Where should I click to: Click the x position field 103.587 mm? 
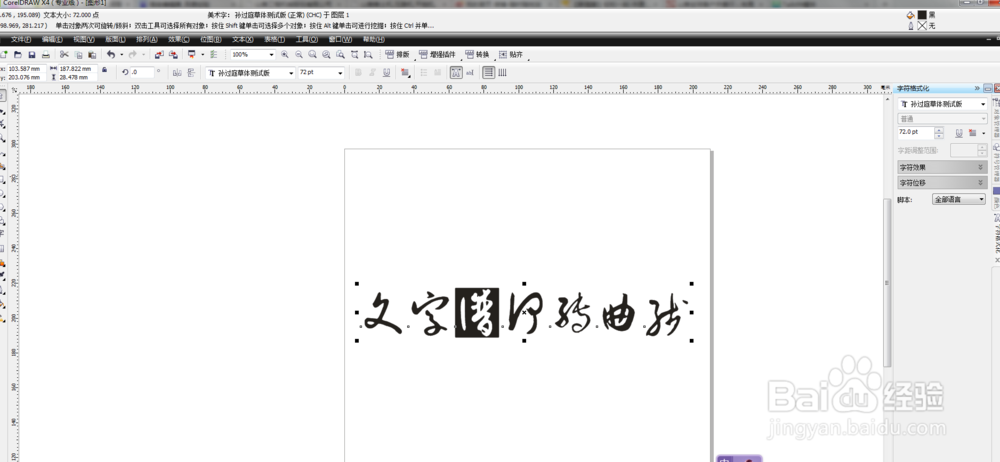(26, 68)
